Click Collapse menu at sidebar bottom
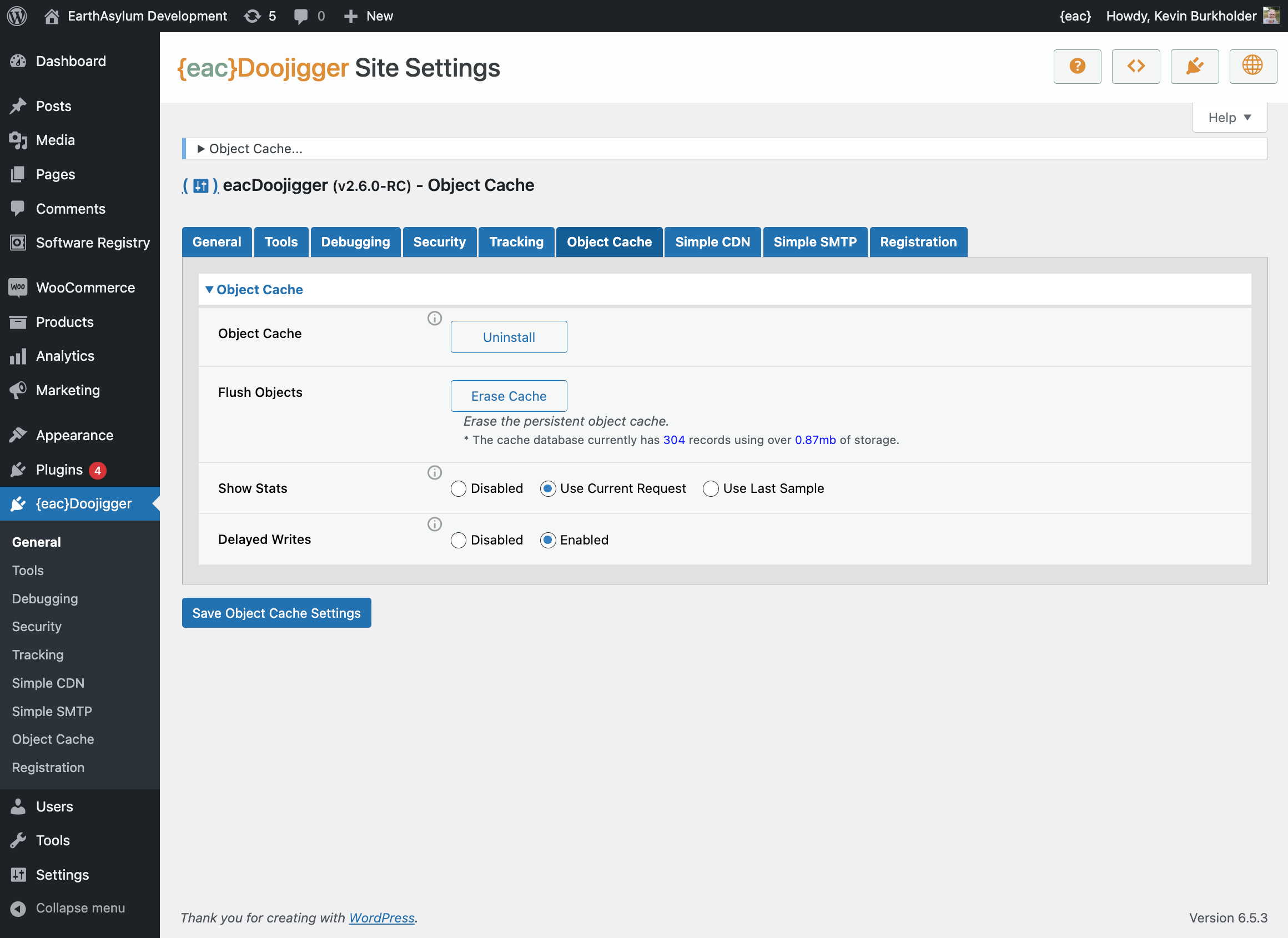Image resolution: width=1288 pixels, height=938 pixels. click(x=79, y=908)
